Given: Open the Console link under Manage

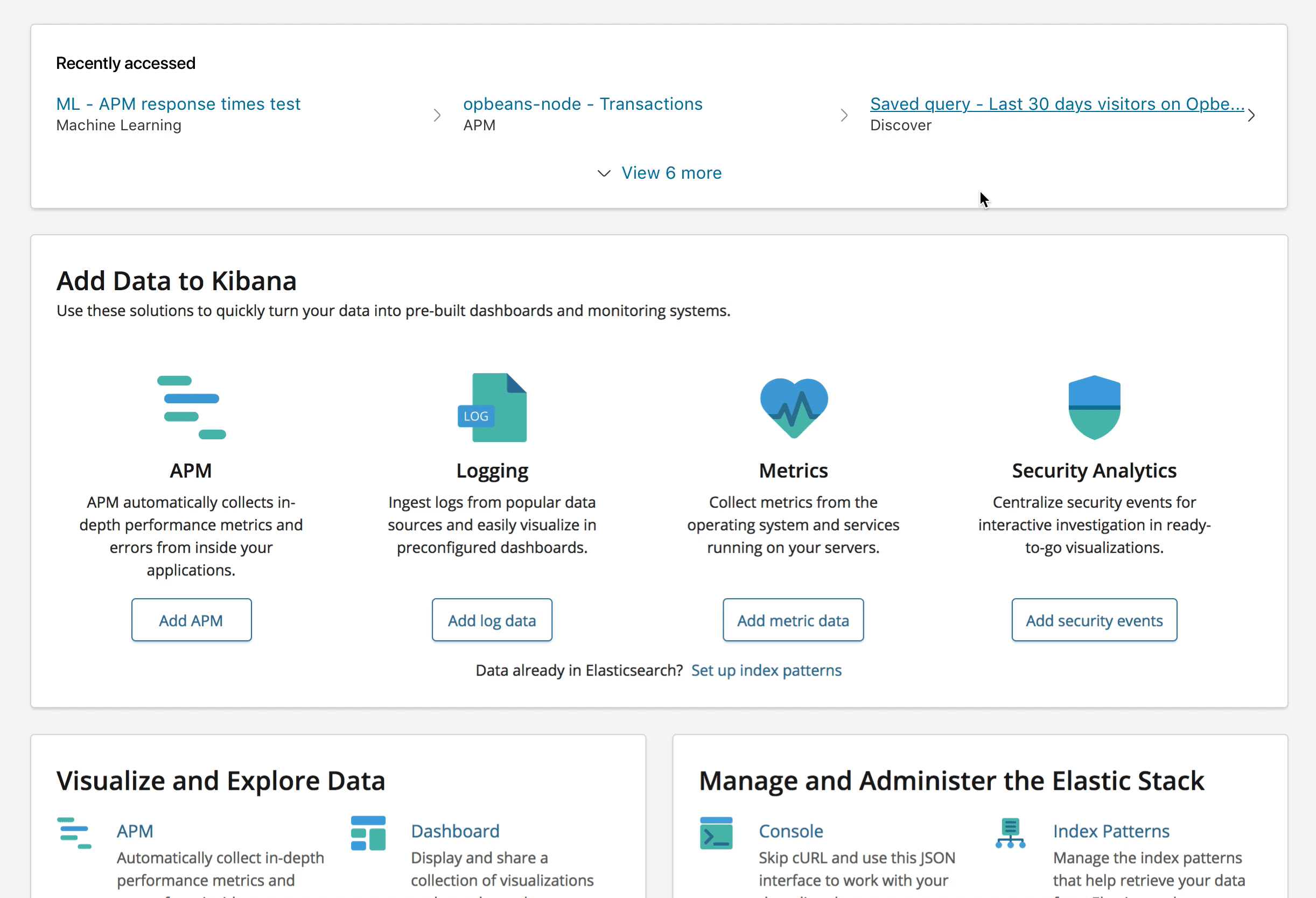Looking at the screenshot, I should coord(790,831).
